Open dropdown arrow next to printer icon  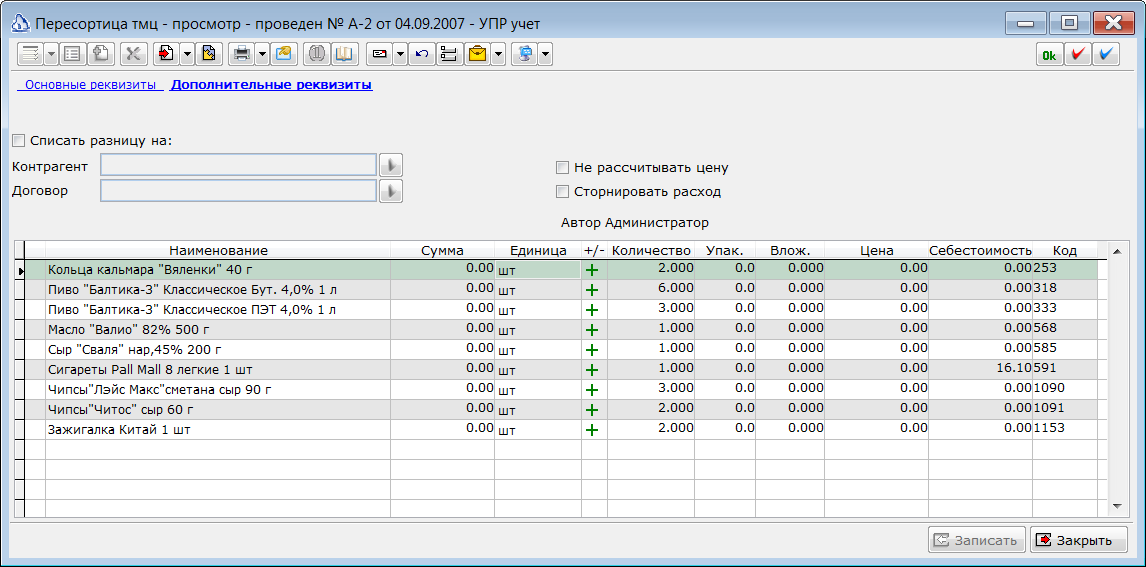[262, 55]
